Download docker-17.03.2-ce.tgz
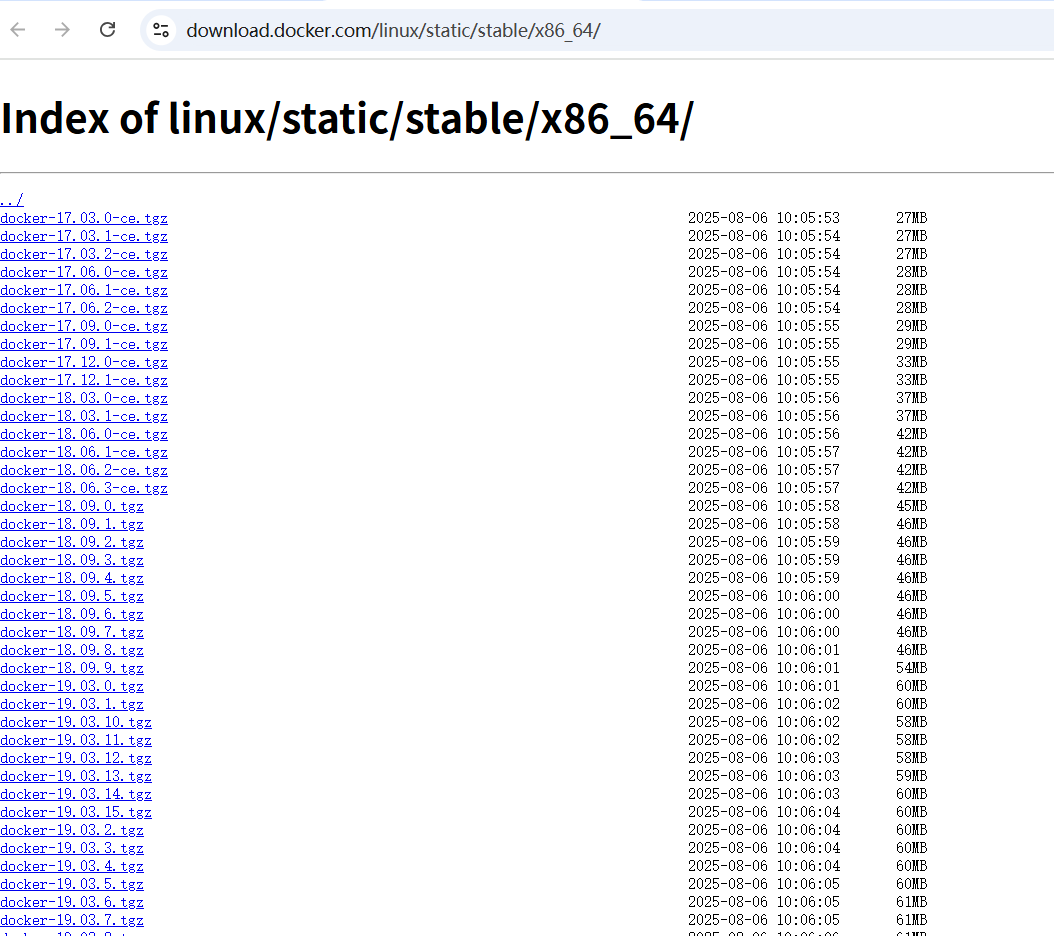 [x=84, y=254]
